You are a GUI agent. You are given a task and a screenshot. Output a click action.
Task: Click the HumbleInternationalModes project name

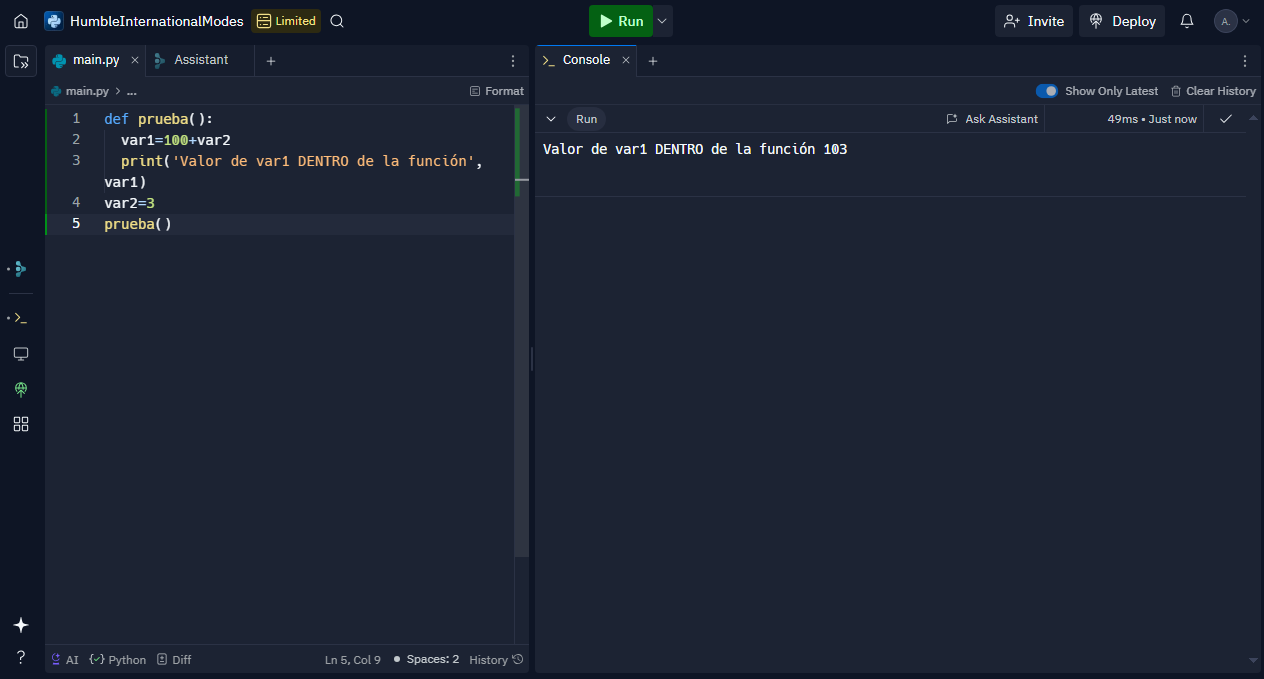157,21
